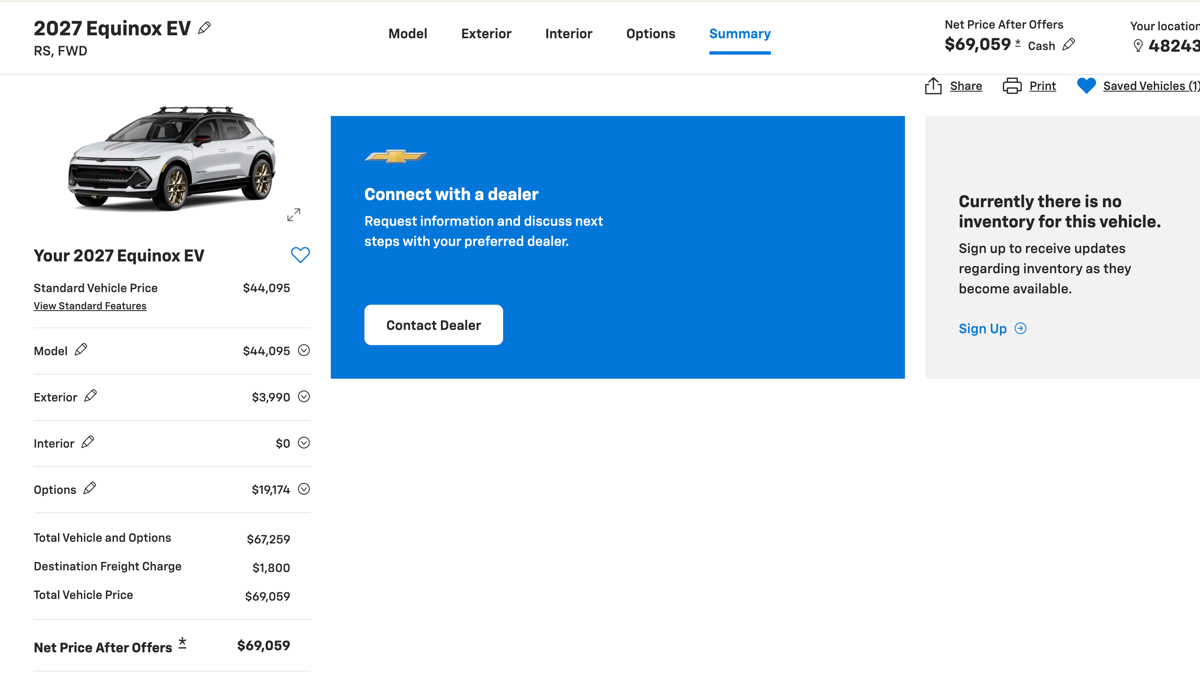This screenshot has height=675, width=1200.
Task: Select the Summary tab
Action: click(x=740, y=34)
